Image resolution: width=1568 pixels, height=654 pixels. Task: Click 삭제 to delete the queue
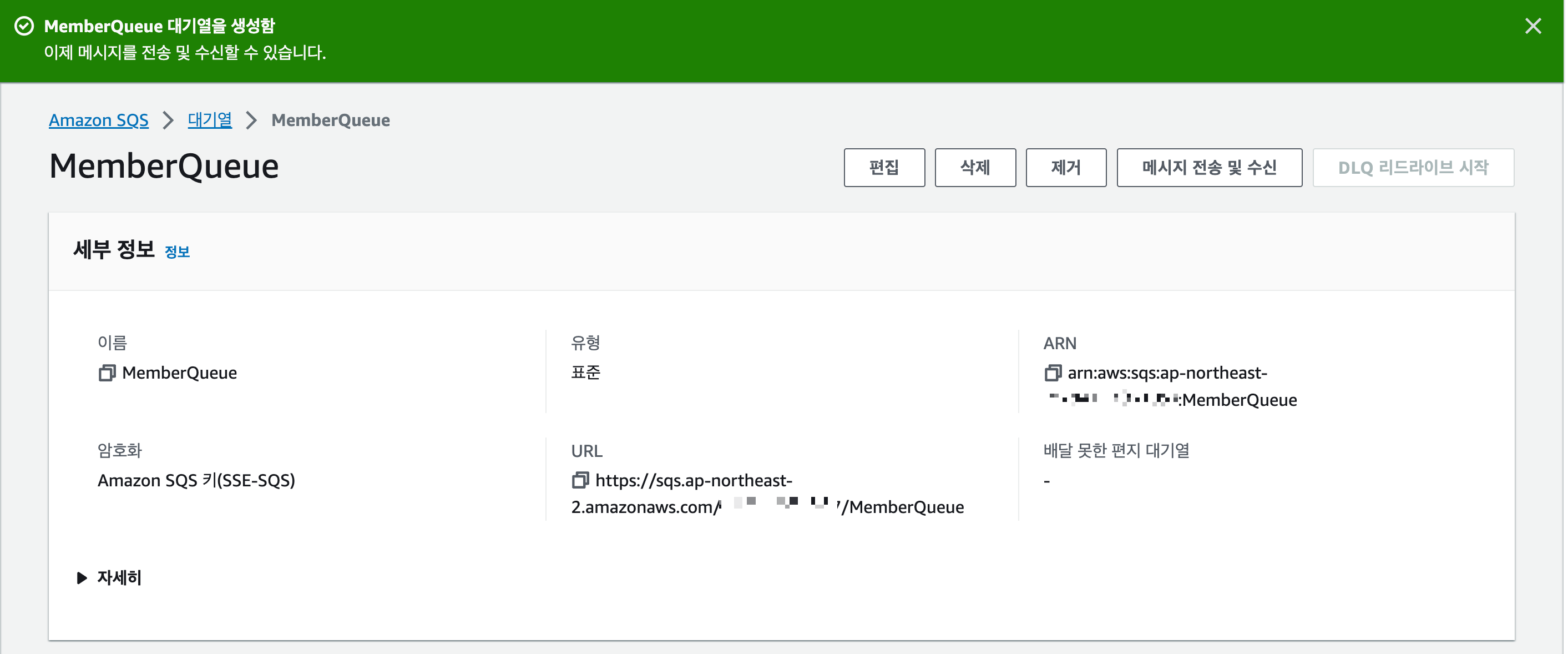(974, 168)
